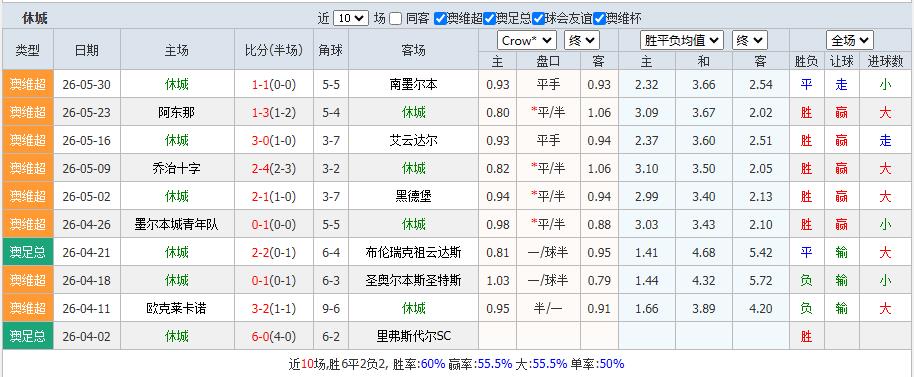Click the 日期 column header

(x=87, y=50)
